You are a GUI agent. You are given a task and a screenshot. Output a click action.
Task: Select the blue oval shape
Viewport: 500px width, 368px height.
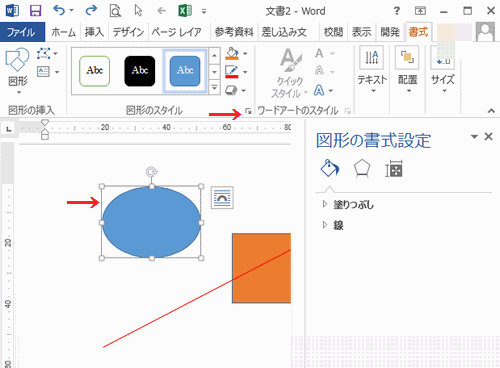151,222
